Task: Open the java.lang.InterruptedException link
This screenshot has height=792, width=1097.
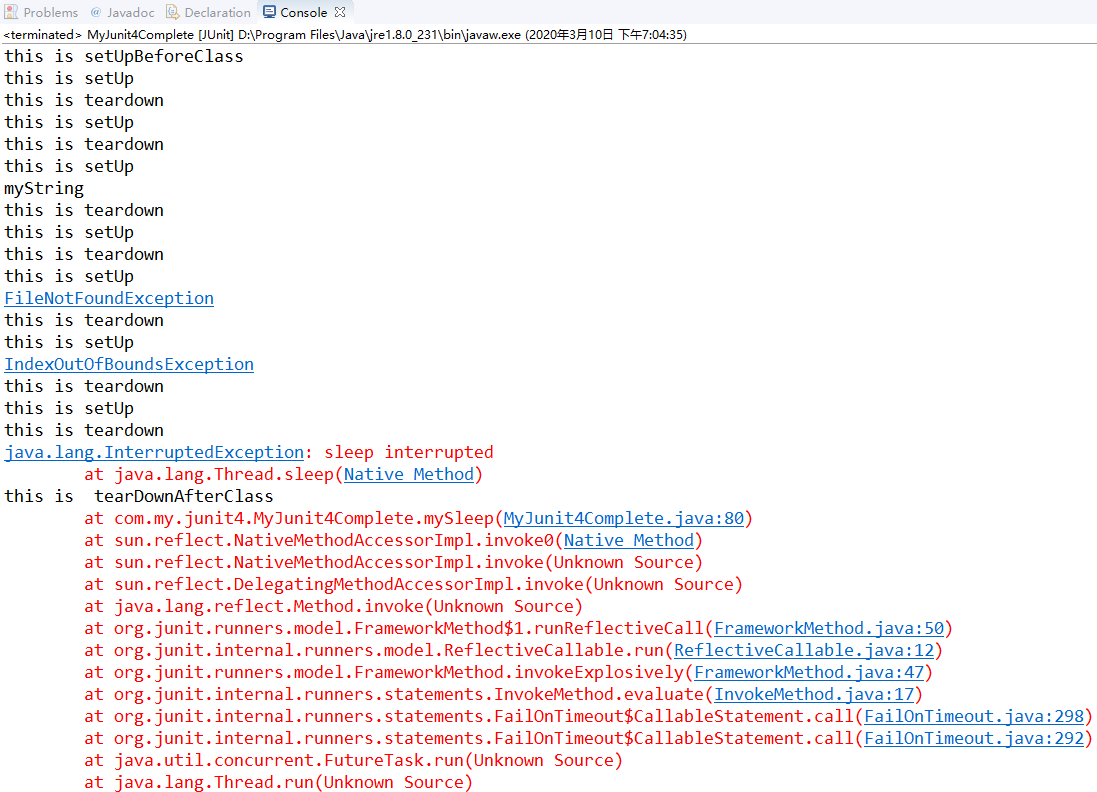Action: (x=153, y=451)
